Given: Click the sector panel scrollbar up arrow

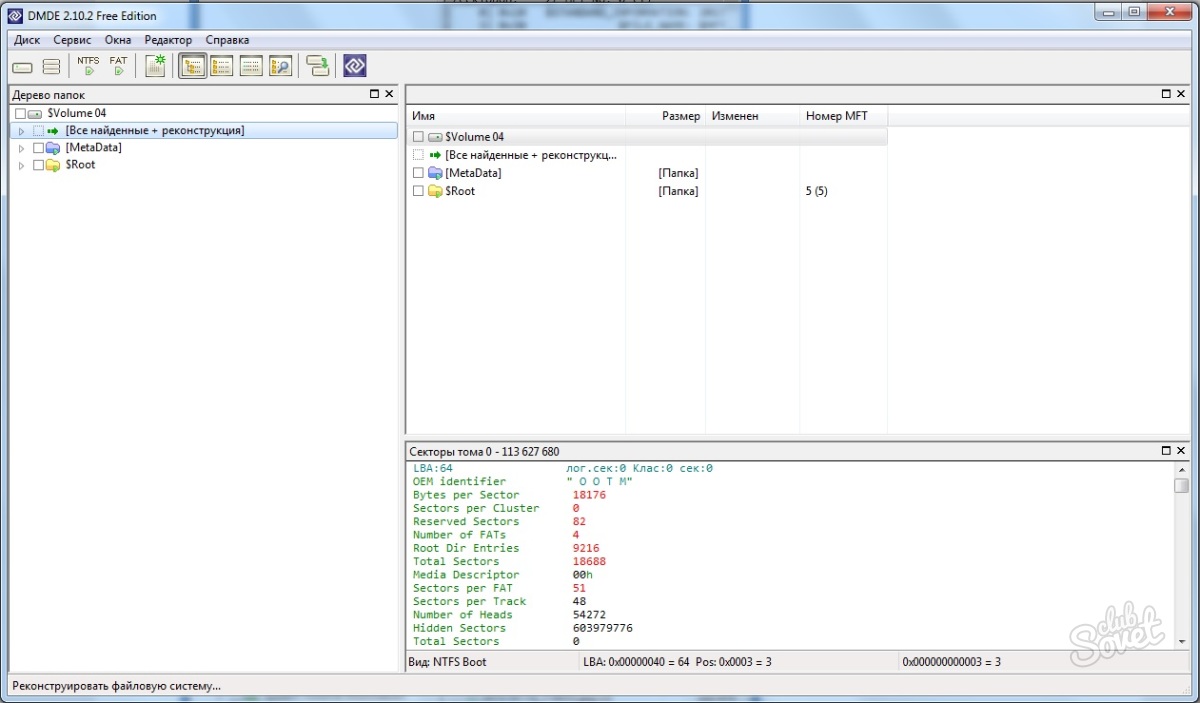Looking at the screenshot, I should (1181, 469).
